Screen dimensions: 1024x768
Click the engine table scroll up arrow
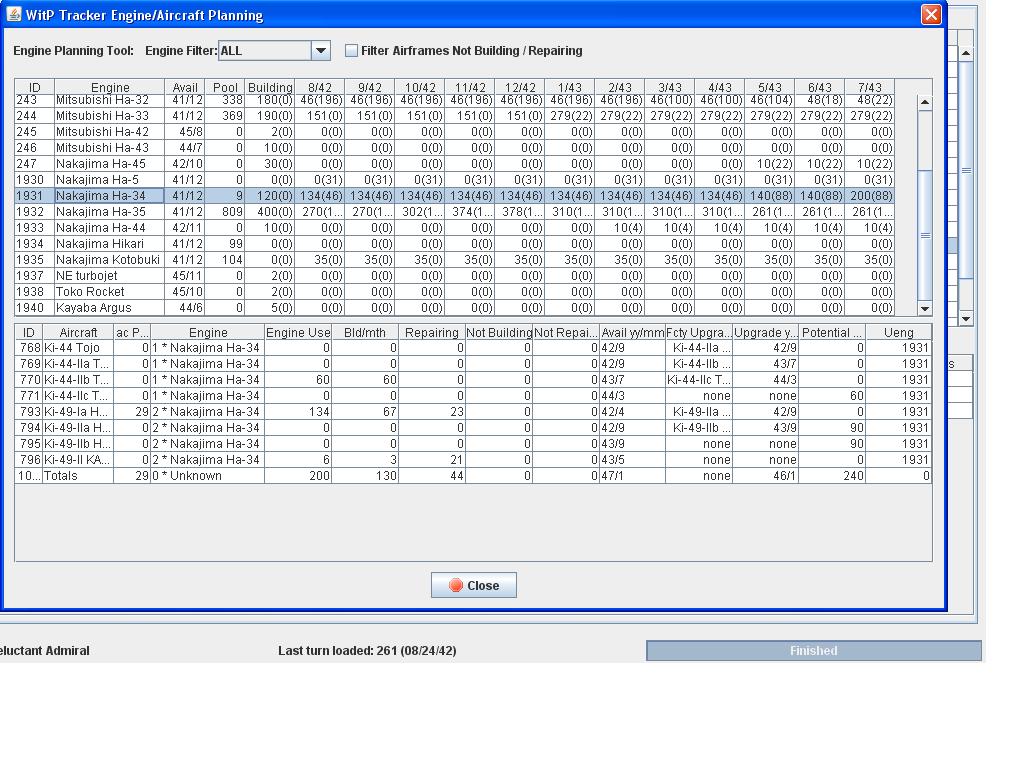point(925,103)
